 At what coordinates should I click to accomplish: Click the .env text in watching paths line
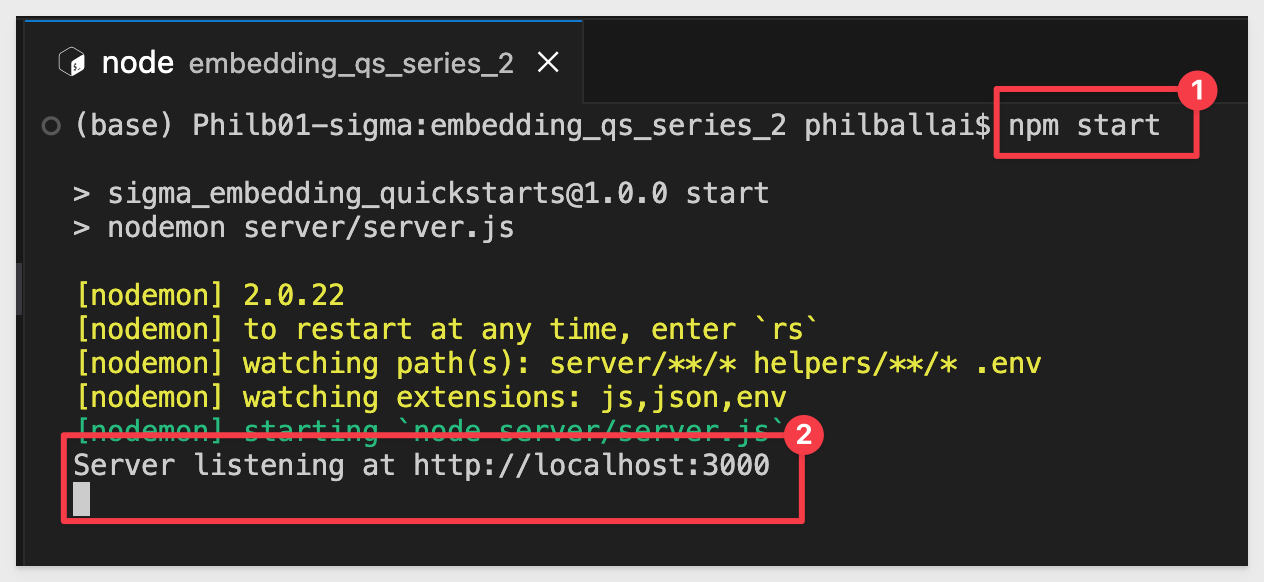point(1008,363)
